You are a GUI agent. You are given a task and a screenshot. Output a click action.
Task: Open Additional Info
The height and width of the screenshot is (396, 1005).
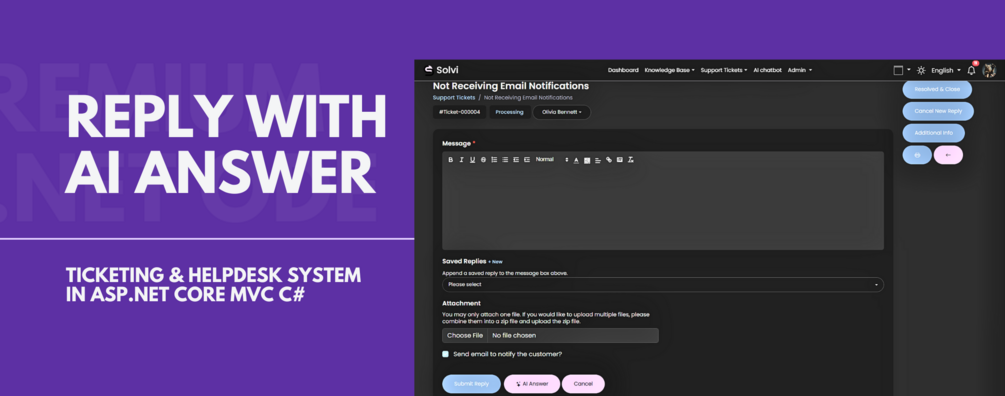click(x=934, y=133)
